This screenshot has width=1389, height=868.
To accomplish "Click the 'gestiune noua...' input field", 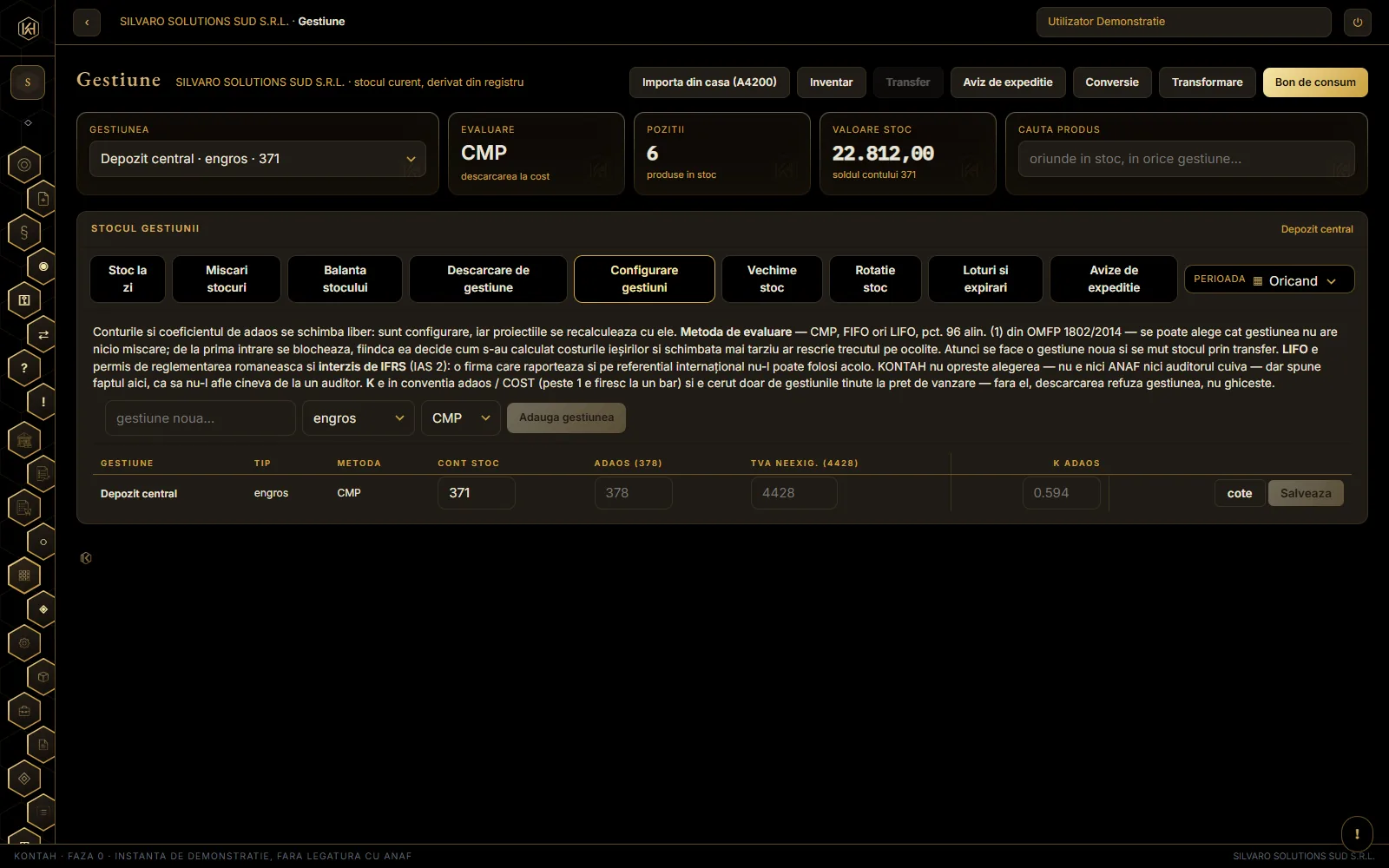I will [x=201, y=418].
